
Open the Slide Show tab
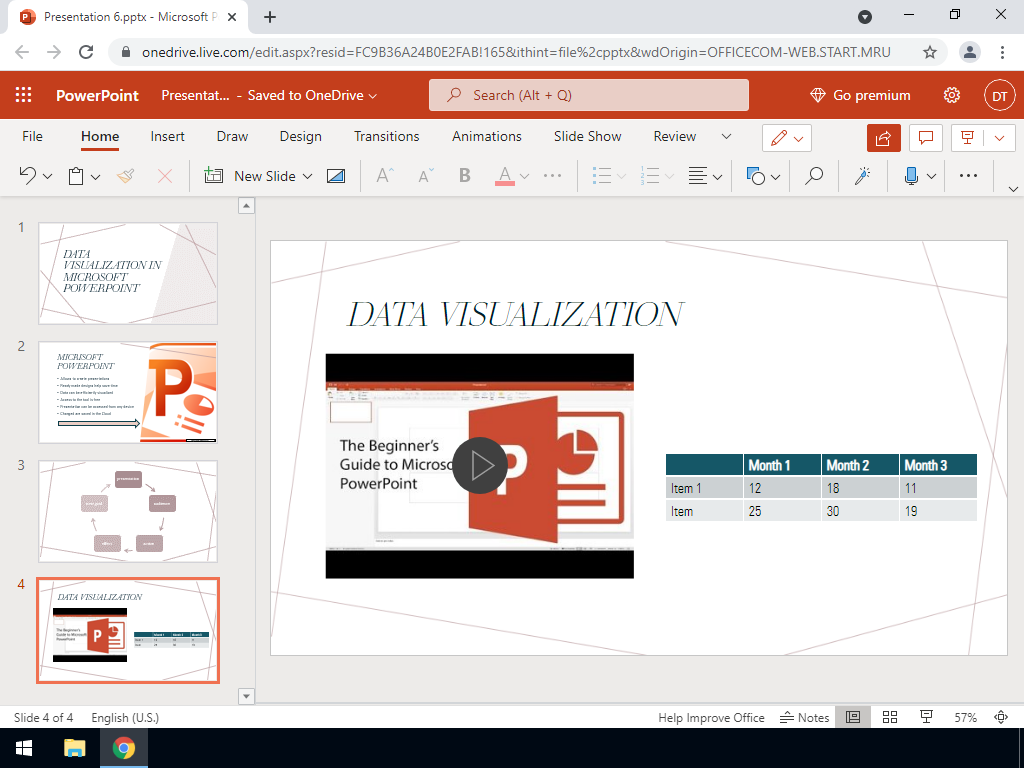click(588, 136)
